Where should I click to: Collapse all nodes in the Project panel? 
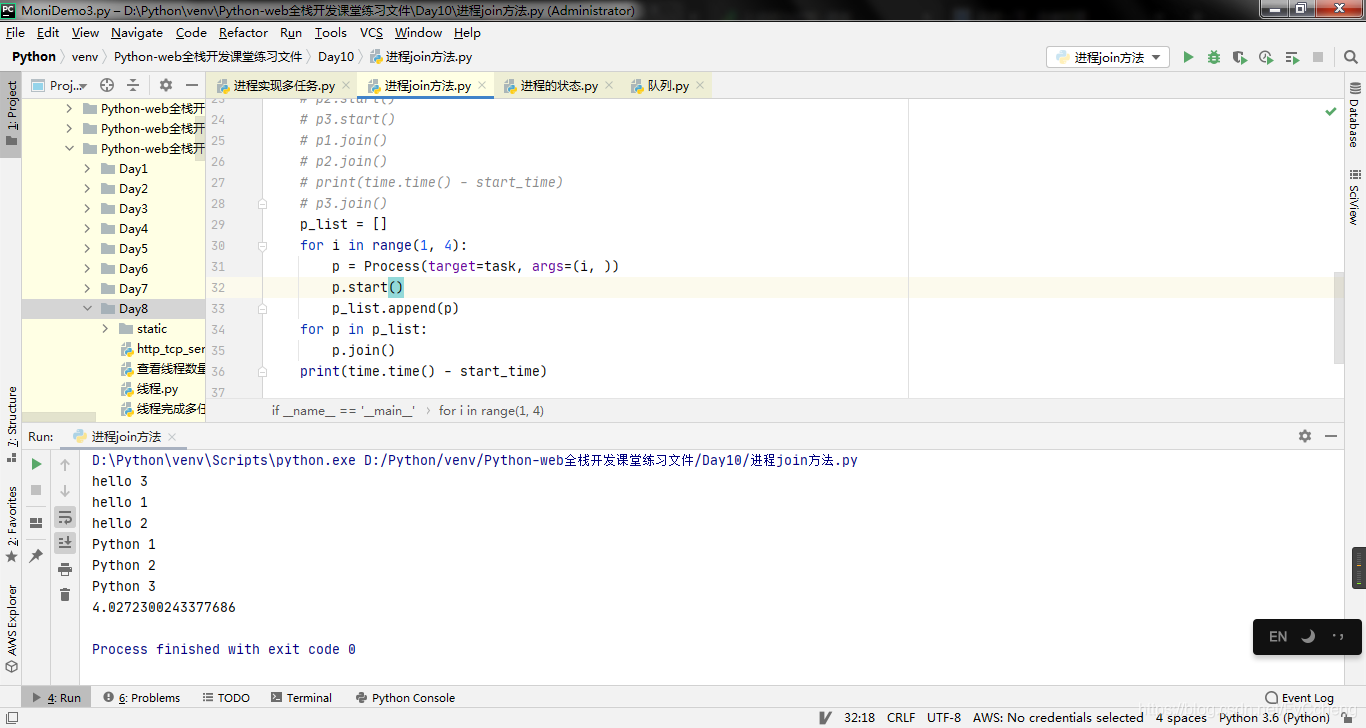pos(132,85)
